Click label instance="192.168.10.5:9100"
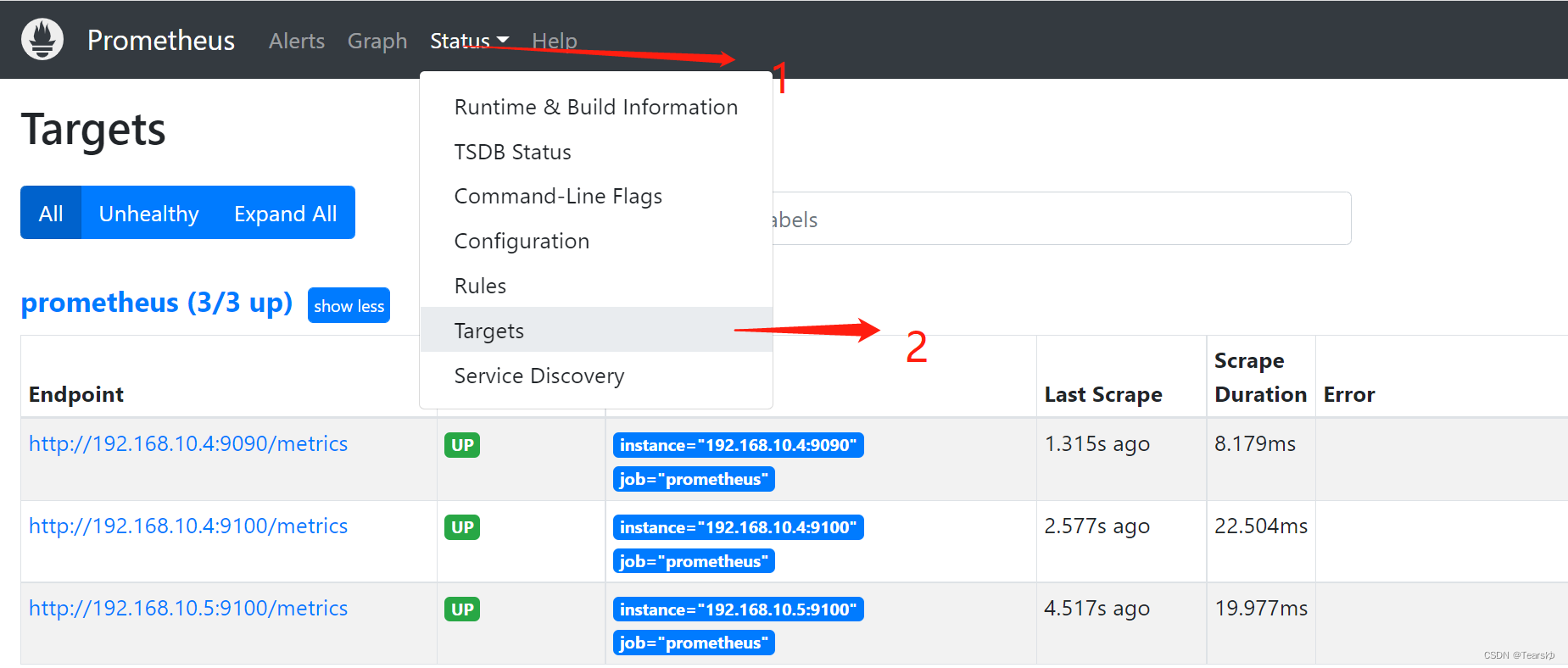 (738, 610)
